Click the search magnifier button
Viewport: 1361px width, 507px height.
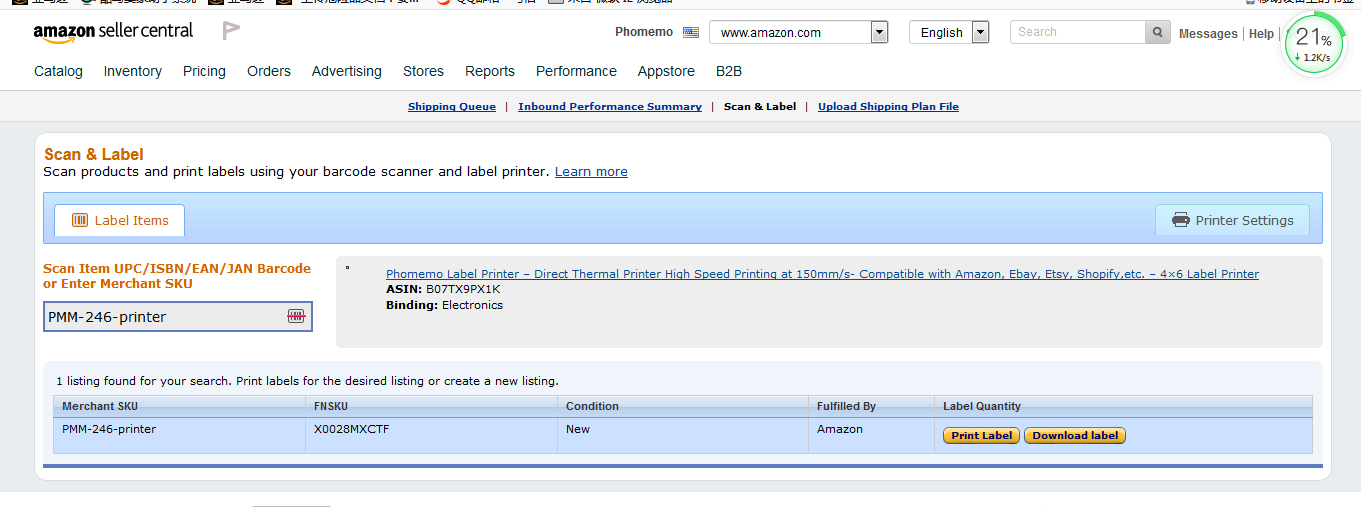pos(1157,32)
